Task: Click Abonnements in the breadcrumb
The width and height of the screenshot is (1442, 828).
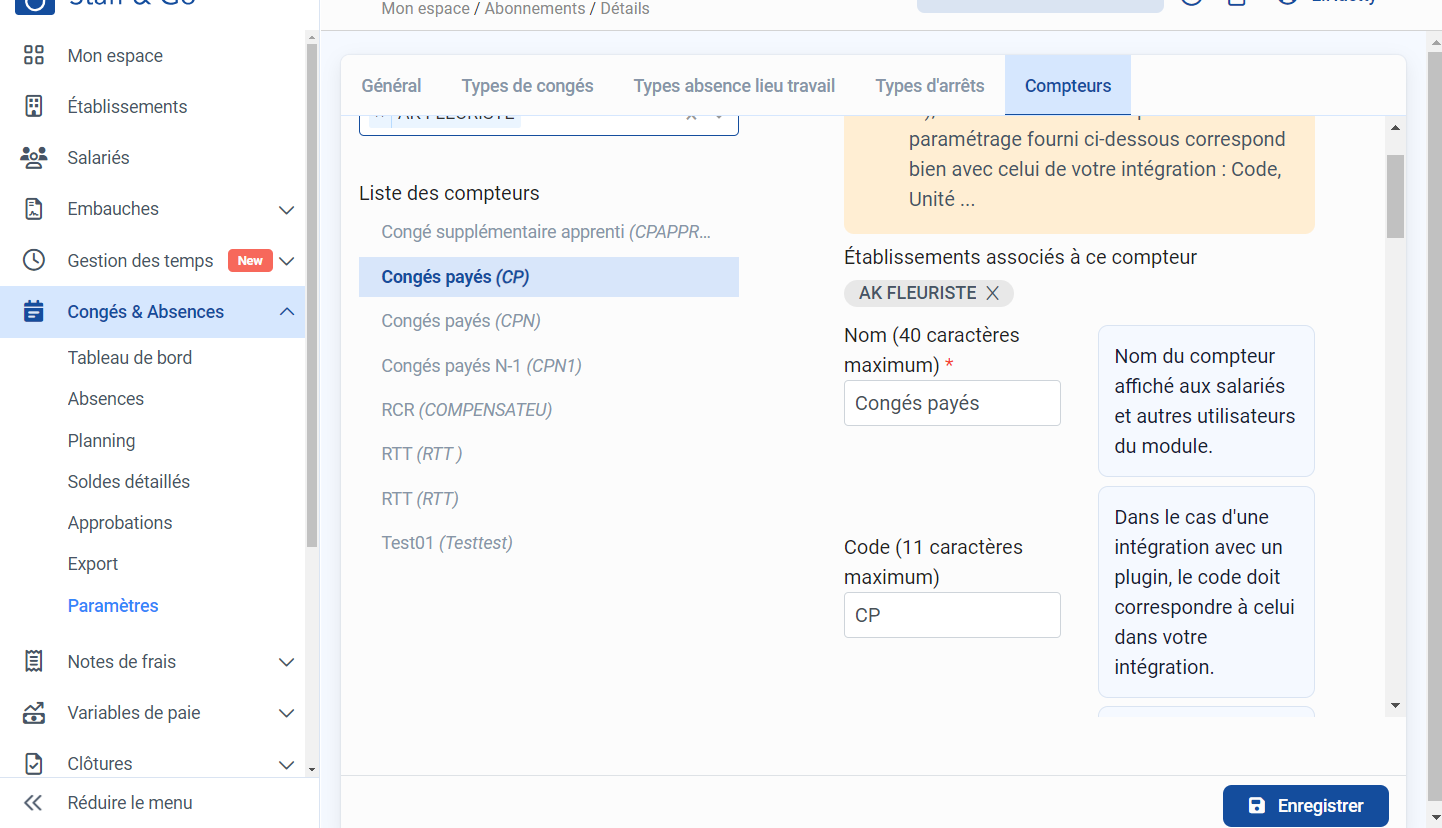Action: click(535, 9)
